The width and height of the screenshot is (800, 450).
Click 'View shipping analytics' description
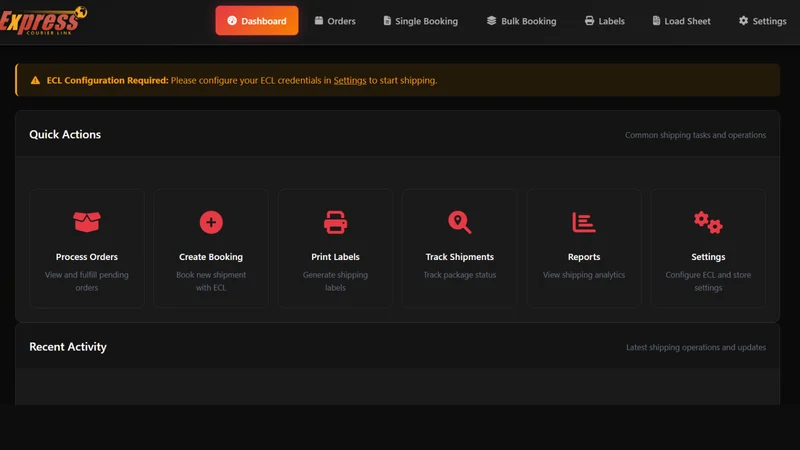click(584, 274)
